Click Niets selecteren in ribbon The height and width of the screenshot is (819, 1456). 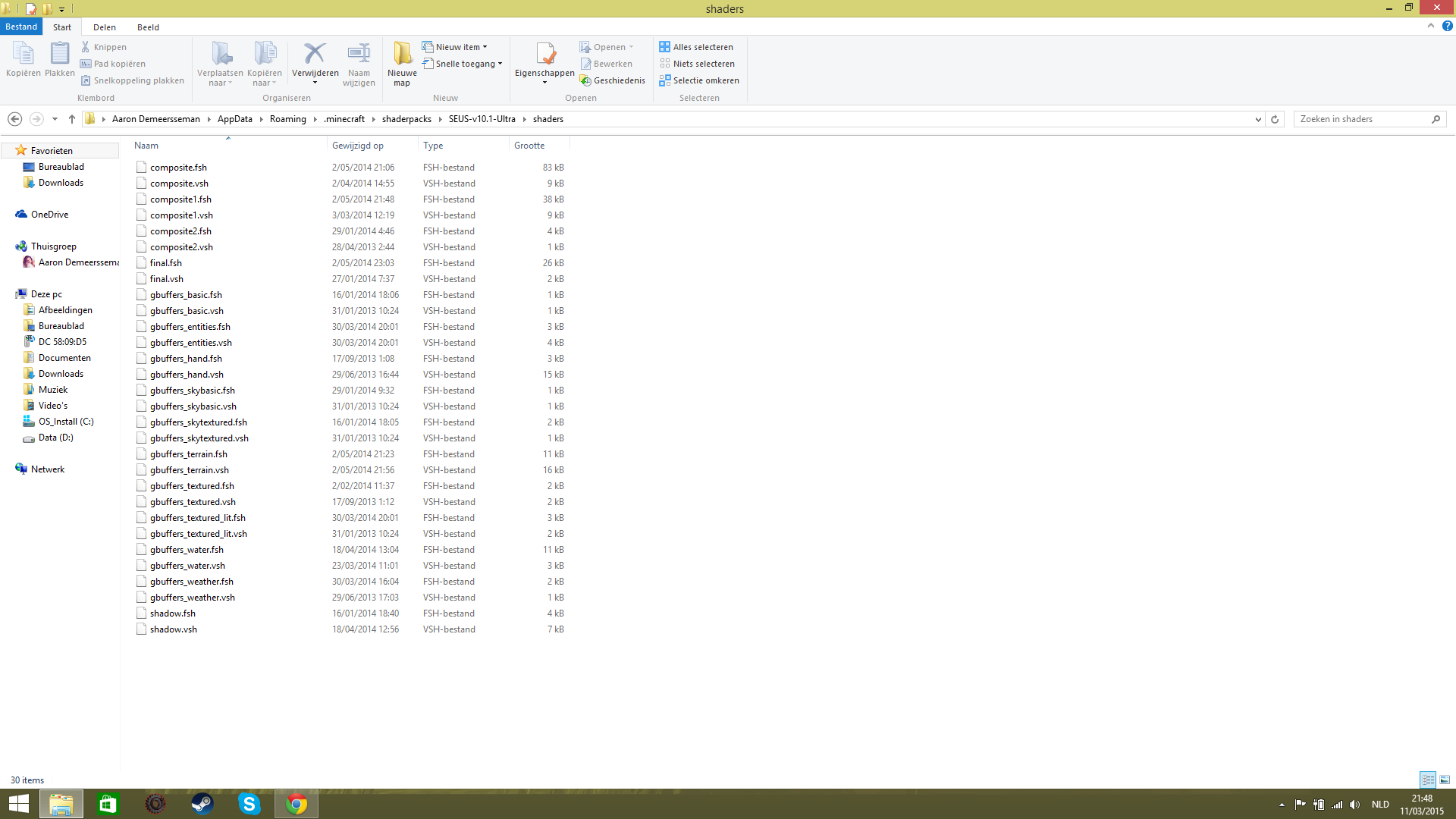coord(697,64)
